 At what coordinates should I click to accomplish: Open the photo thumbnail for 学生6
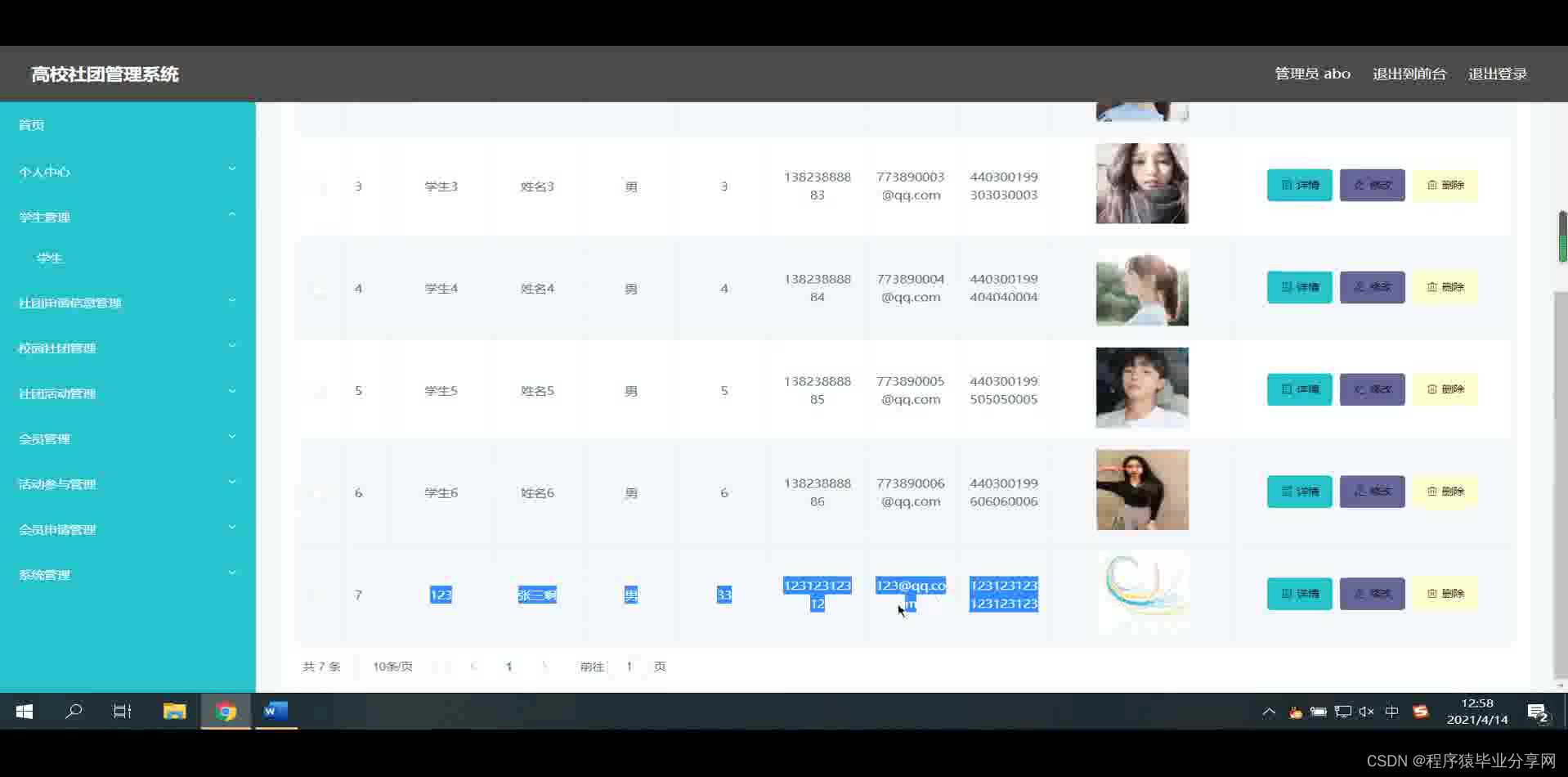pyautogui.click(x=1142, y=489)
